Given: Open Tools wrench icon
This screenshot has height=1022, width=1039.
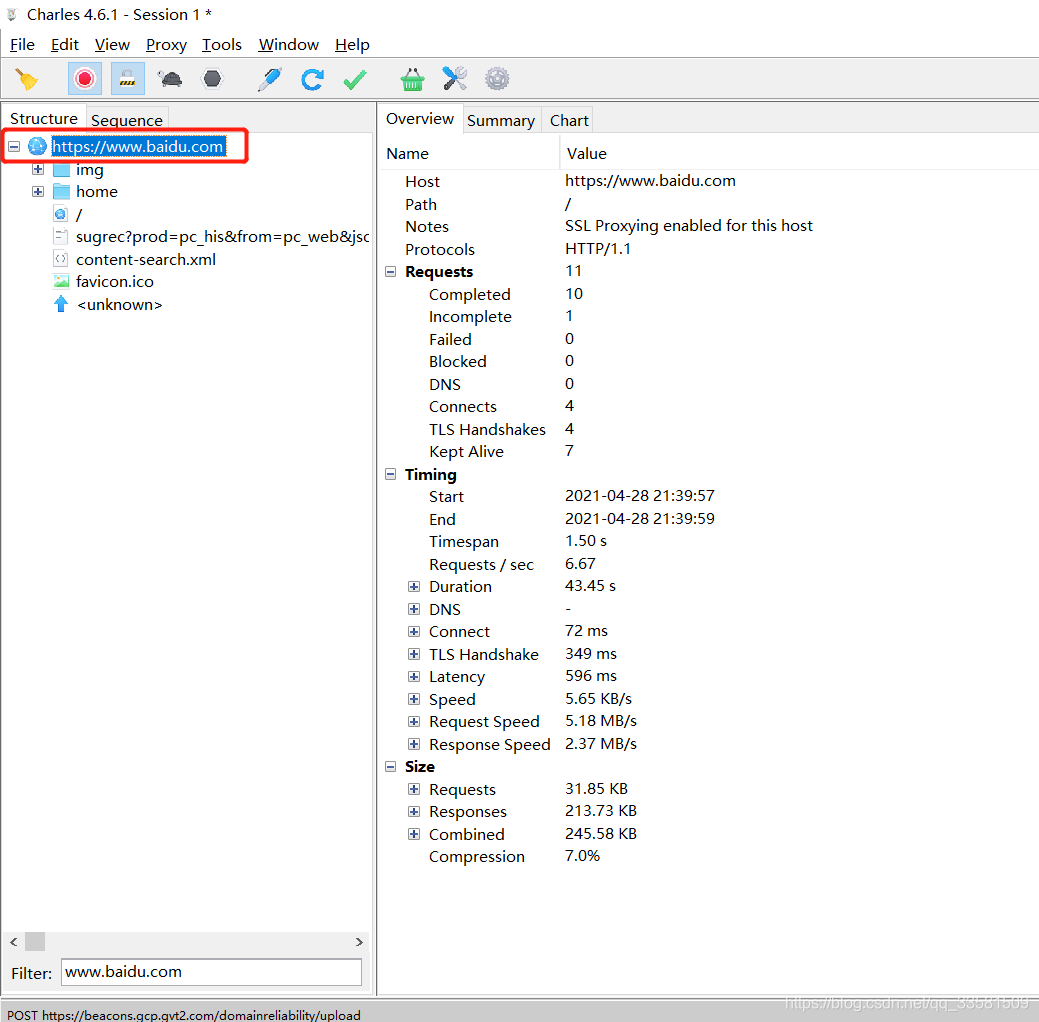Looking at the screenshot, I should [x=455, y=79].
